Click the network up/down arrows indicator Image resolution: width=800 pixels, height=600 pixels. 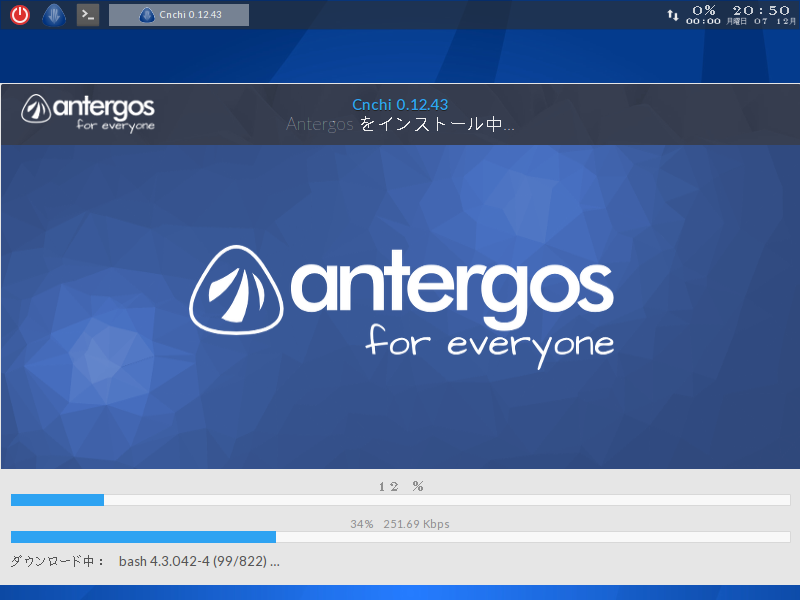click(x=673, y=14)
